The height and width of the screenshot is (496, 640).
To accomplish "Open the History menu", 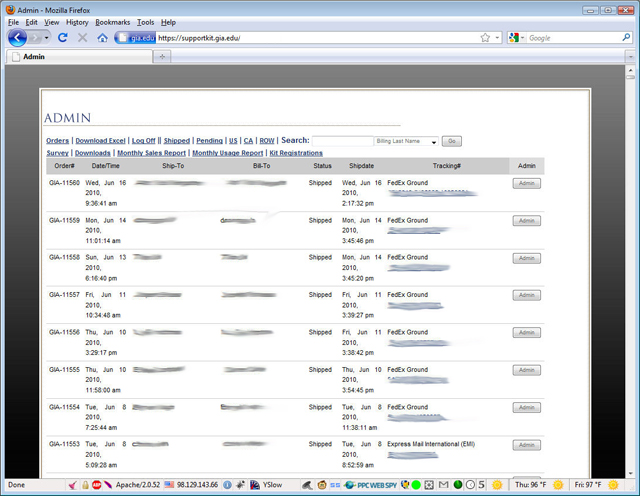I will click(77, 22).
